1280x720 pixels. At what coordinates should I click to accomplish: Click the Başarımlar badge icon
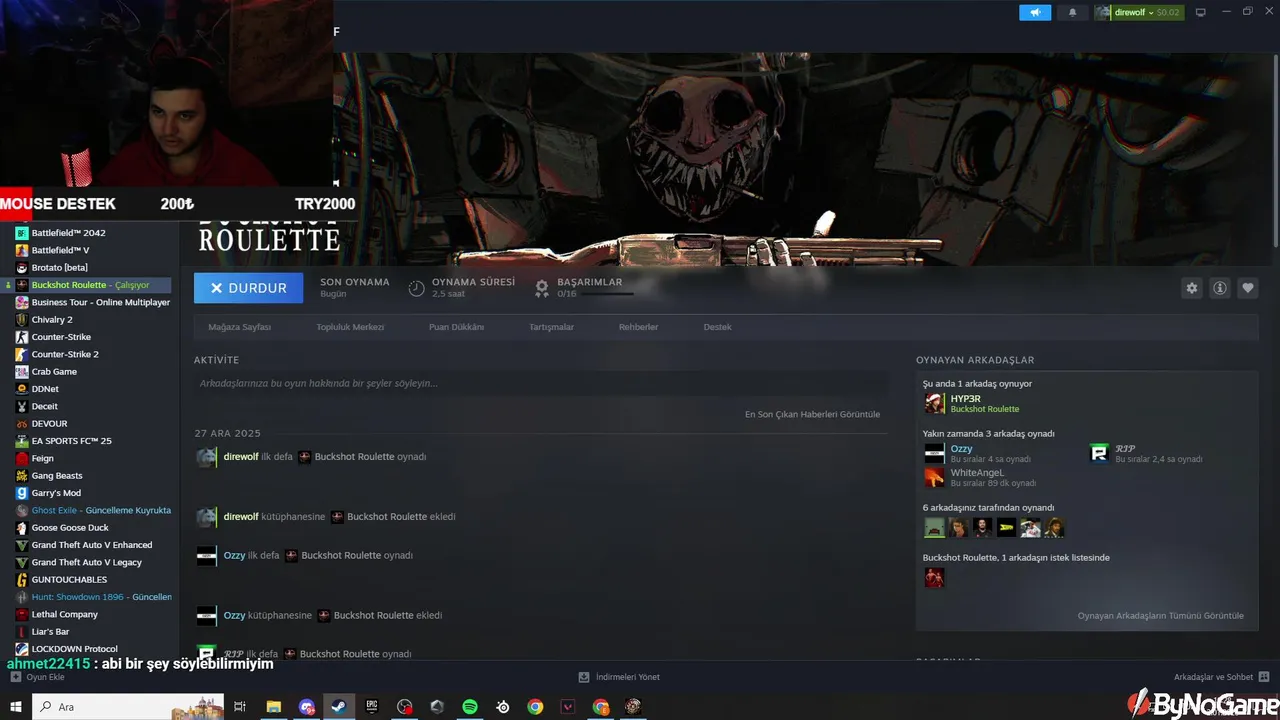point(541,288)
